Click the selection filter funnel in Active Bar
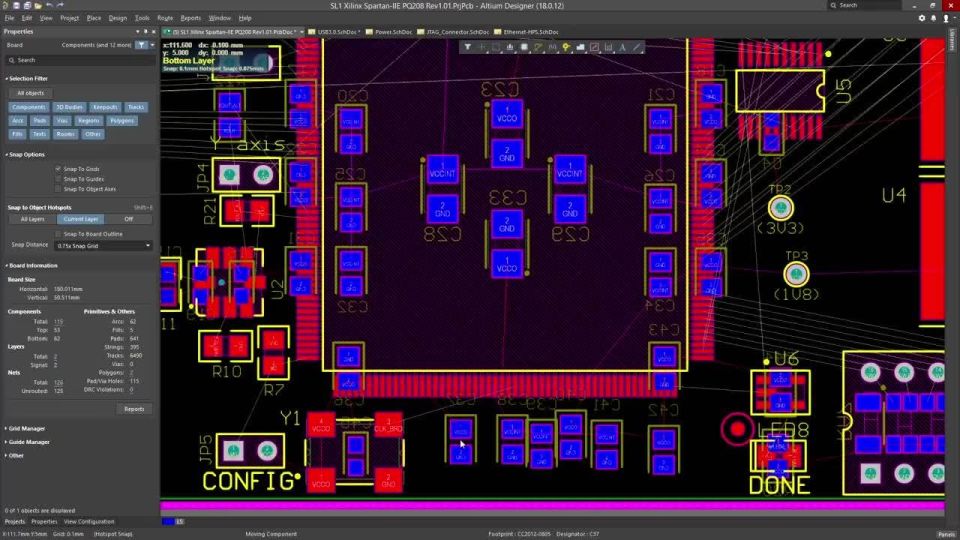This screenshot has height=540, width=960. point(468,47)
